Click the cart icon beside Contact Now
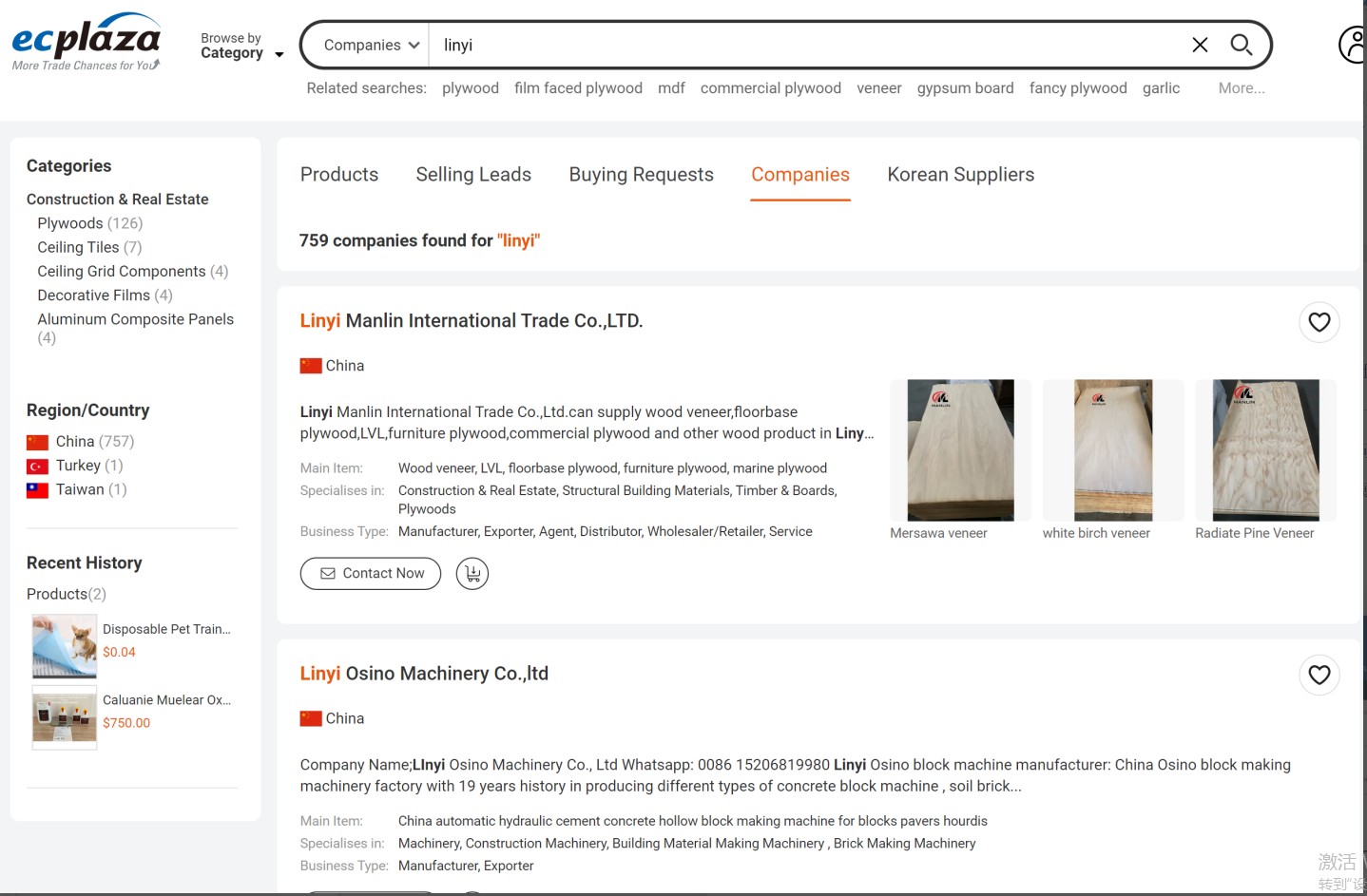The height and width of the screenshot is (896, 1367). coord(472,574)
